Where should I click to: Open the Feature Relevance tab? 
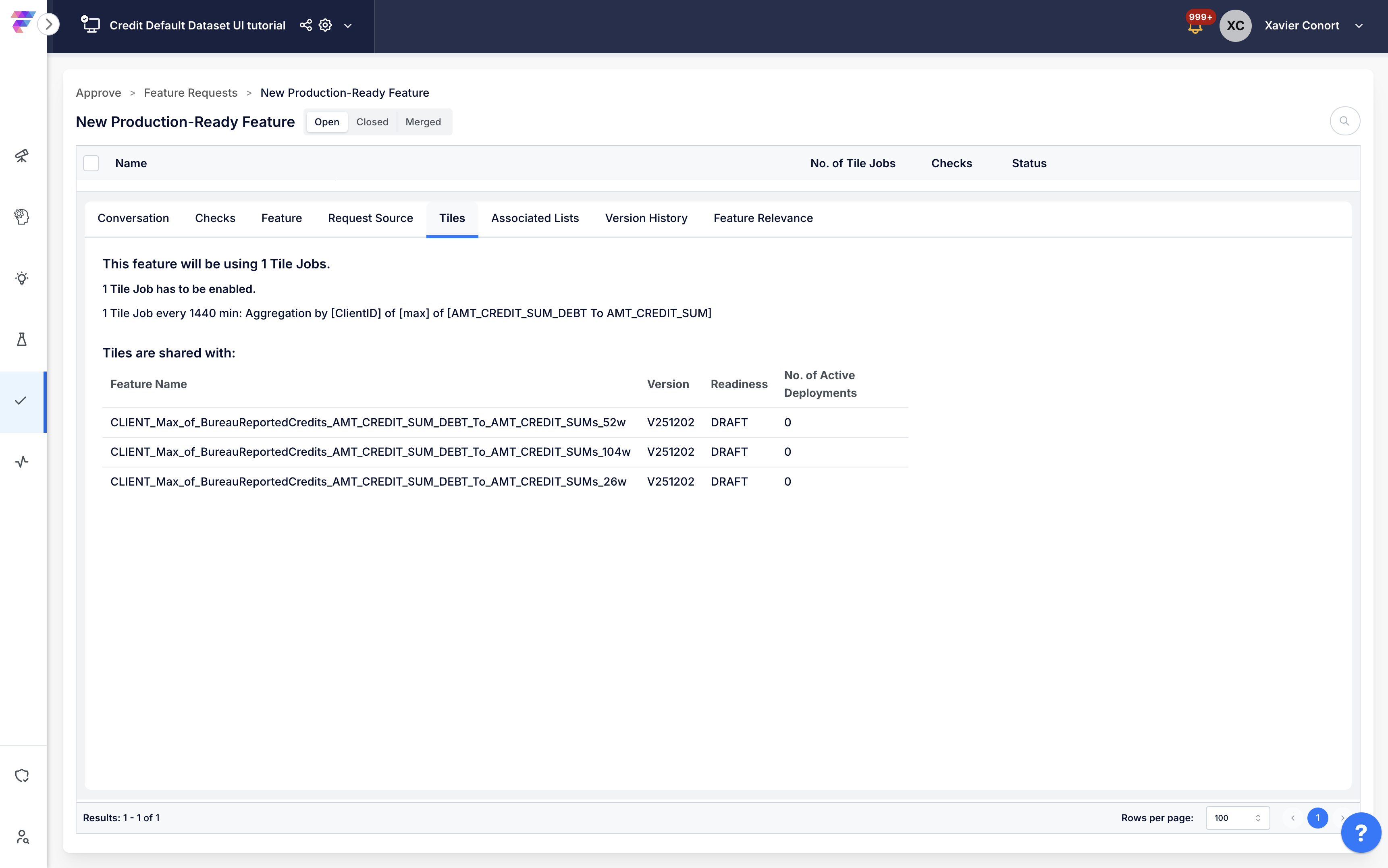[x=763, y=218]
